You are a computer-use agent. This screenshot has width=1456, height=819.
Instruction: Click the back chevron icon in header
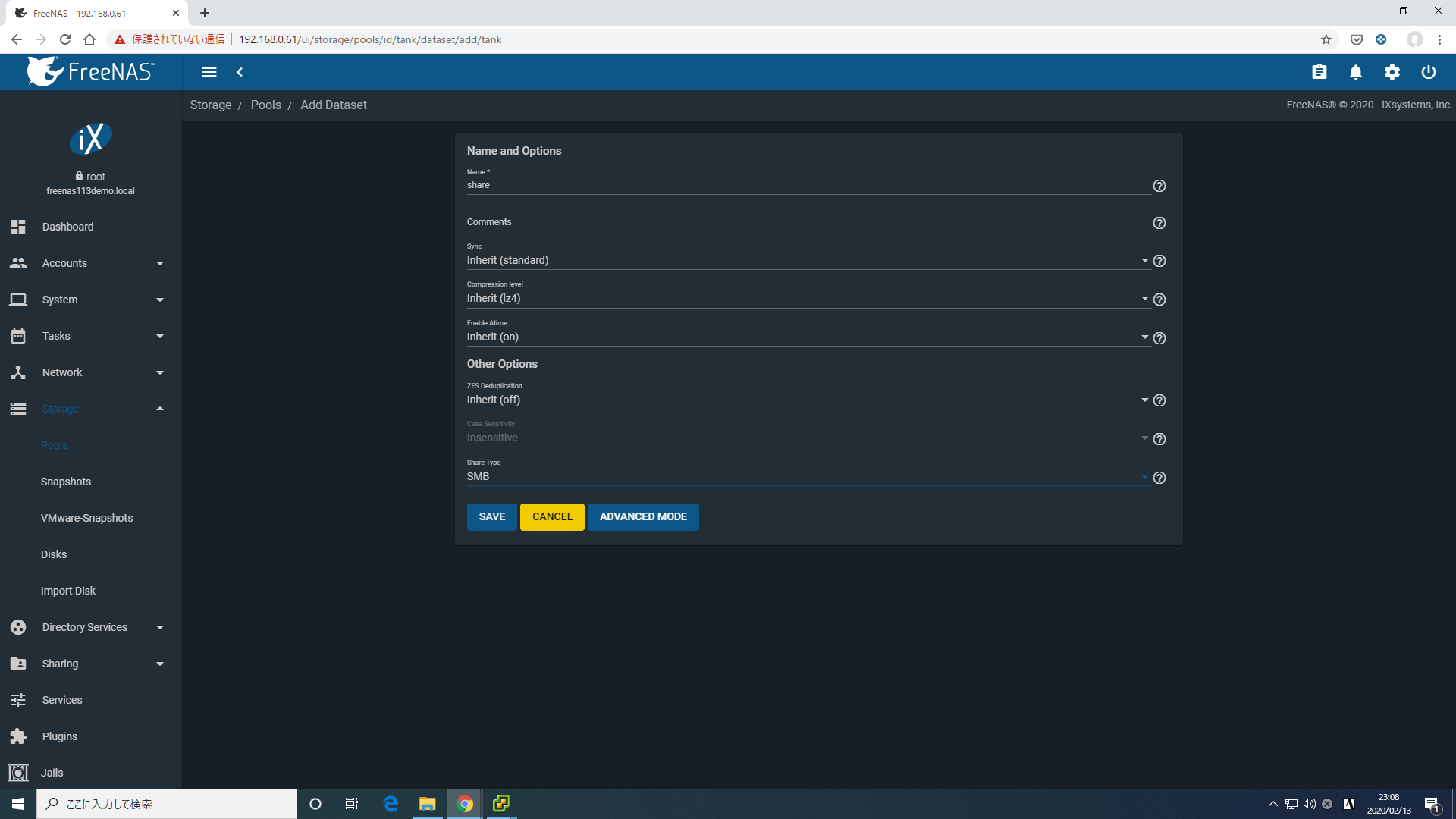click(240, 72)
